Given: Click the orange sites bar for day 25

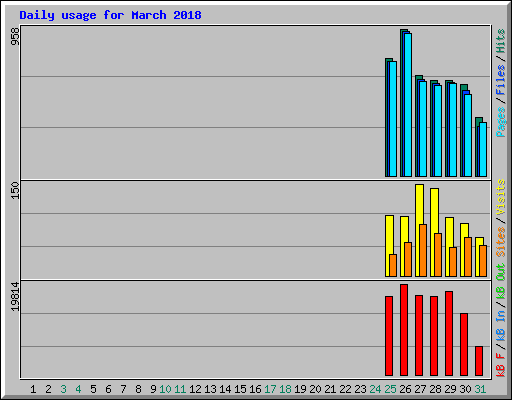Looking at the screenshot, I should pos(393,265).
